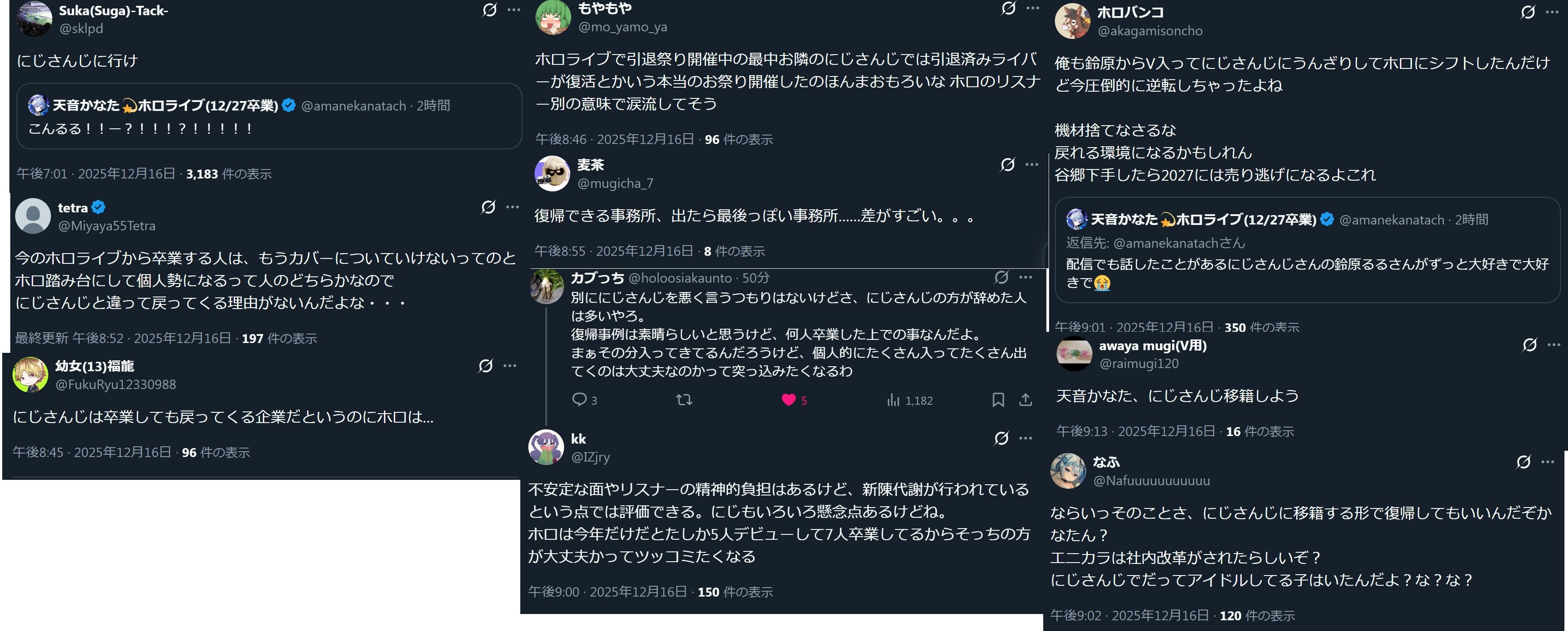
Task: Repost カブっち's post
Action: (x=684, y=399)
